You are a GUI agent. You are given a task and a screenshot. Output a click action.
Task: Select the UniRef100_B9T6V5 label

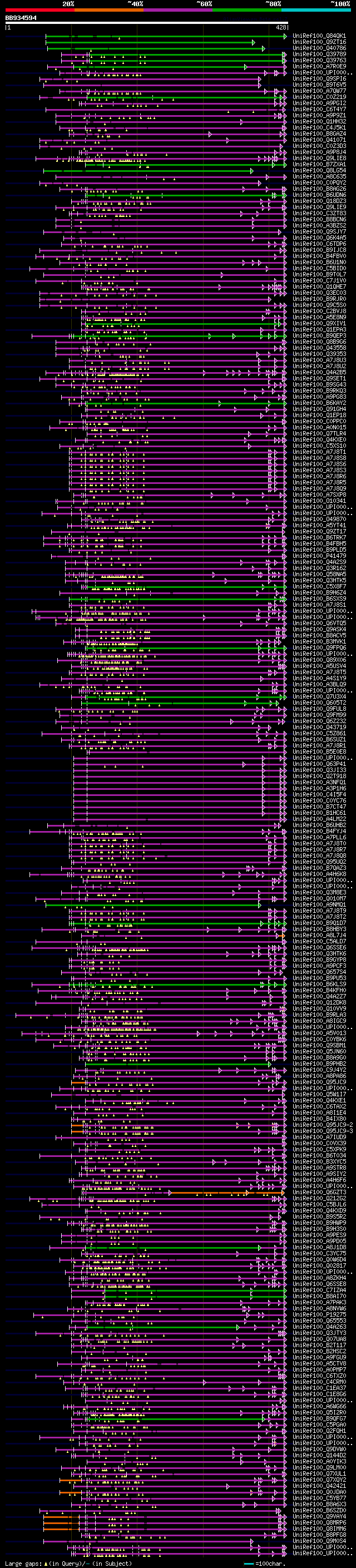coord(319,85)
